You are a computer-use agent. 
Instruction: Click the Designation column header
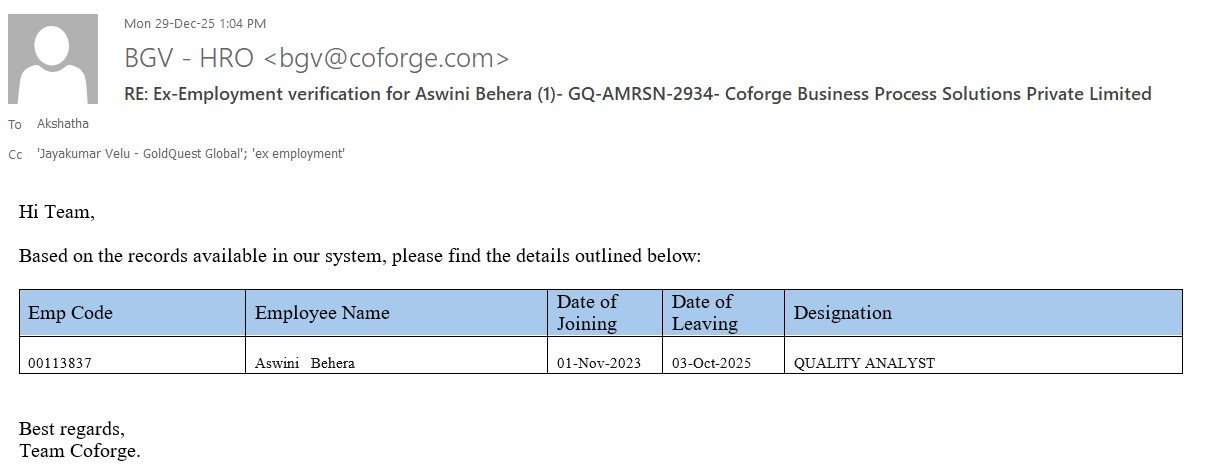tap(842, 313)
